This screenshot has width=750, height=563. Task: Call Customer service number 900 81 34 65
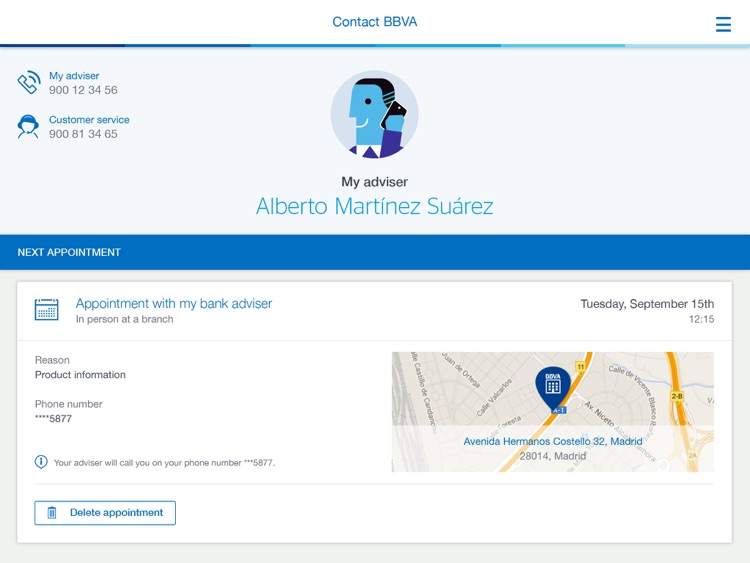coord(83,134)
